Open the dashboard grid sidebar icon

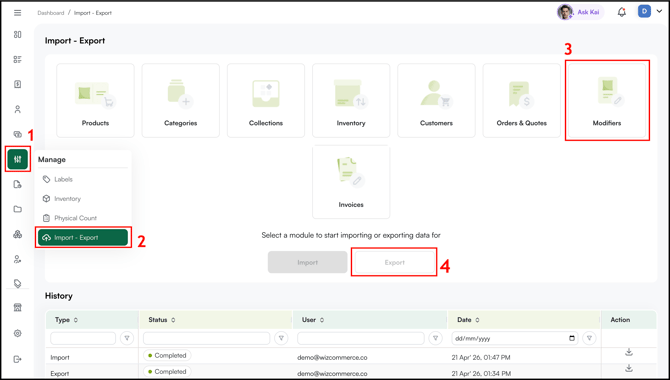(18, 35)
